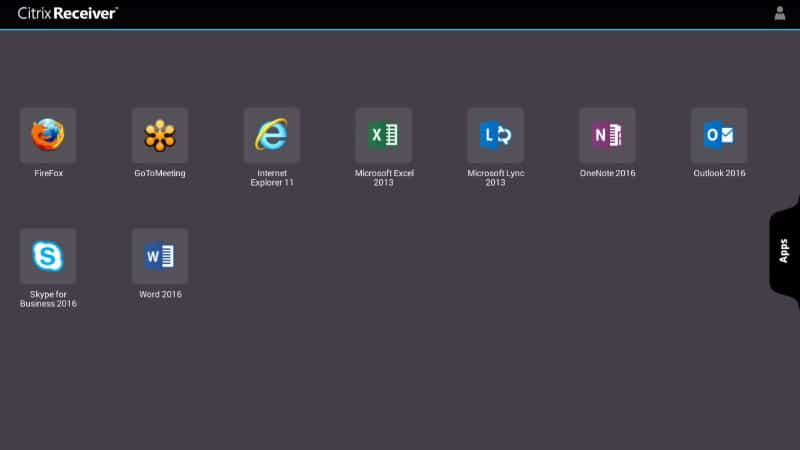
Task: Expand the Apps side tab
Action: (784, 250)
